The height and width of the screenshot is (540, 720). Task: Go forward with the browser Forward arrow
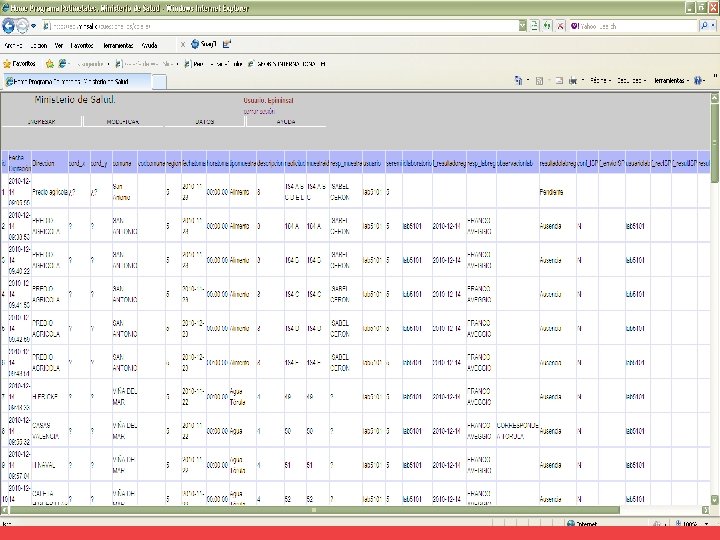point(22,26)
